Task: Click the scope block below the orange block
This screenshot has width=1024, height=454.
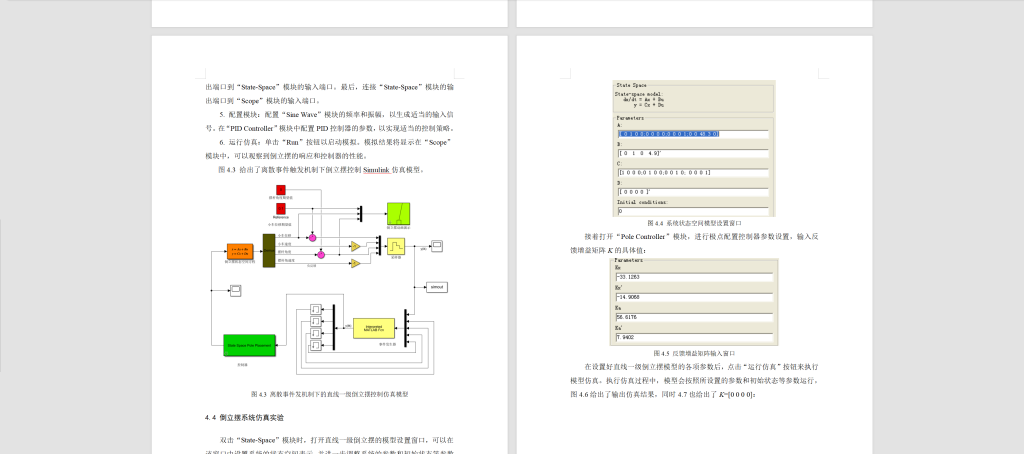Action: coord(236,289)
